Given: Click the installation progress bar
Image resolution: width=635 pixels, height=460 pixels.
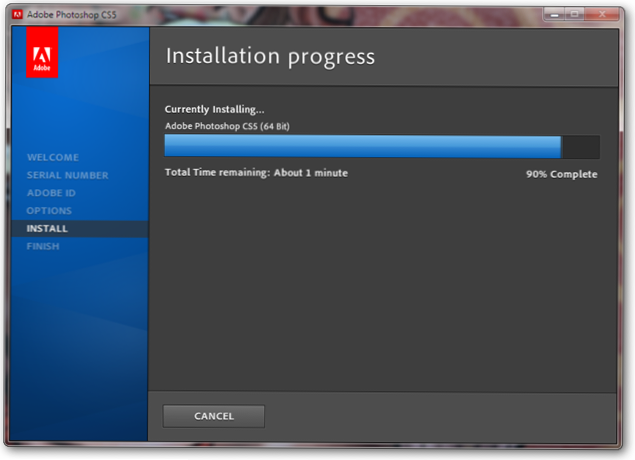Looking at the screenshot, I should [382, 147].
